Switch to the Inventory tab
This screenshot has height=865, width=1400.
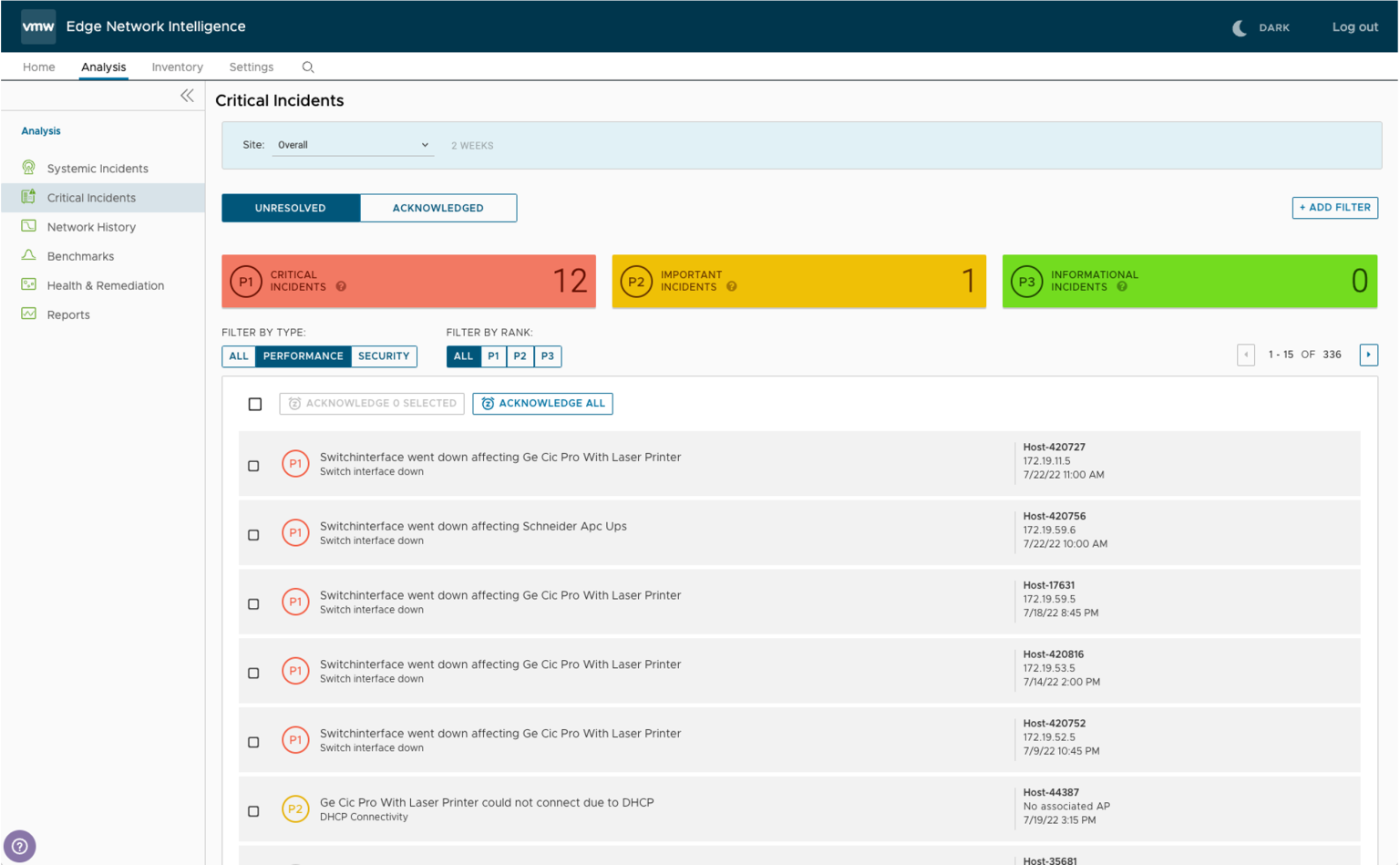pos(176,67)
